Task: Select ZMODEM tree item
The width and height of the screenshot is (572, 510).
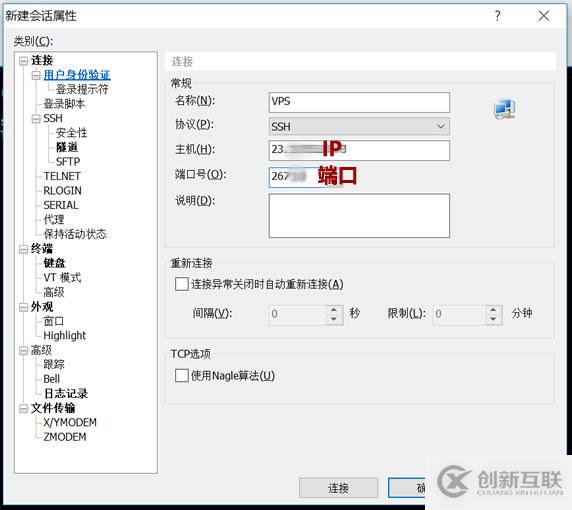Action: [x=65, y=437]
